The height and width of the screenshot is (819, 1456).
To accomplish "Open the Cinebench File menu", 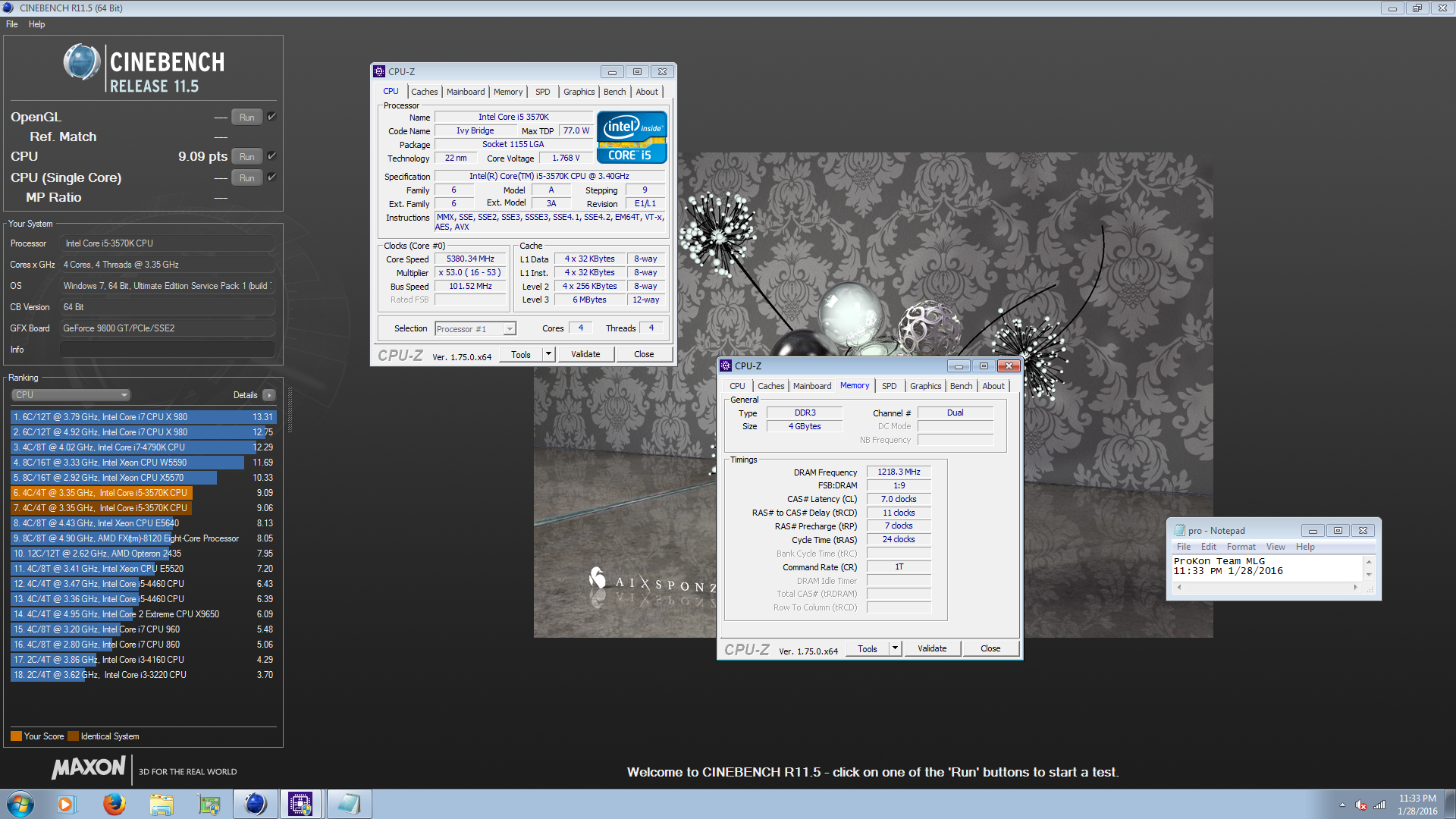I will tap(12, 24).
